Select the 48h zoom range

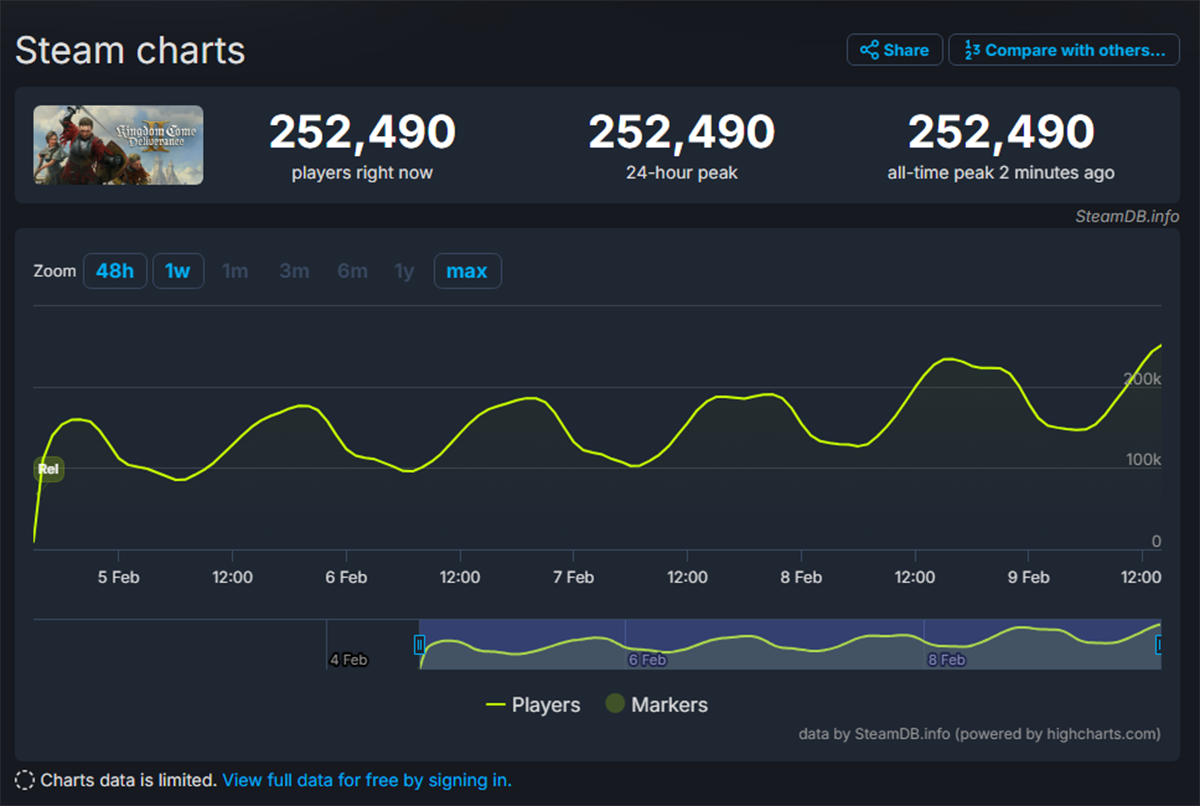click(x=115, y=271)
